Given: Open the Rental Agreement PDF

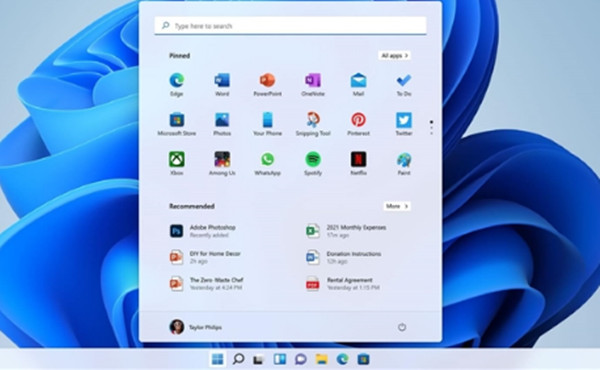Looking at the screenshot, I should 343,284.
